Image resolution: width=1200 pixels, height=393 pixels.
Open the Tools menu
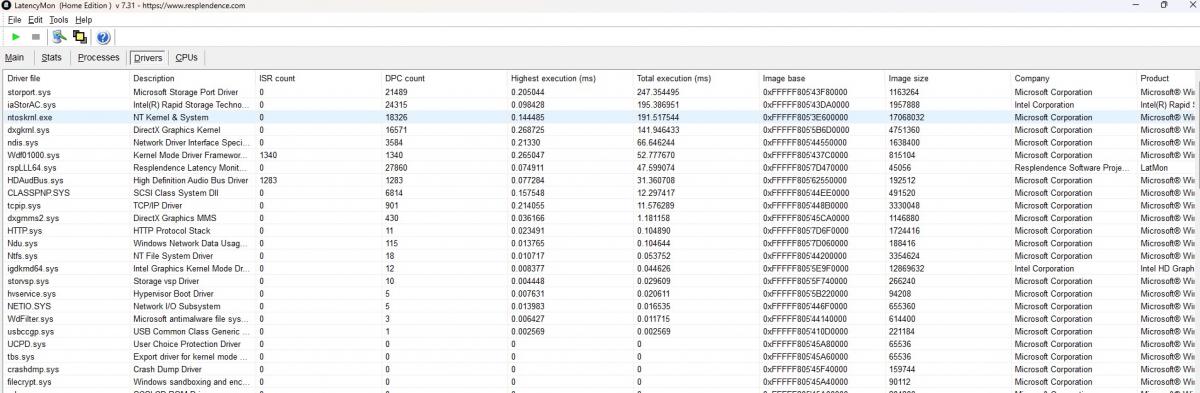[x=59, y=19]
